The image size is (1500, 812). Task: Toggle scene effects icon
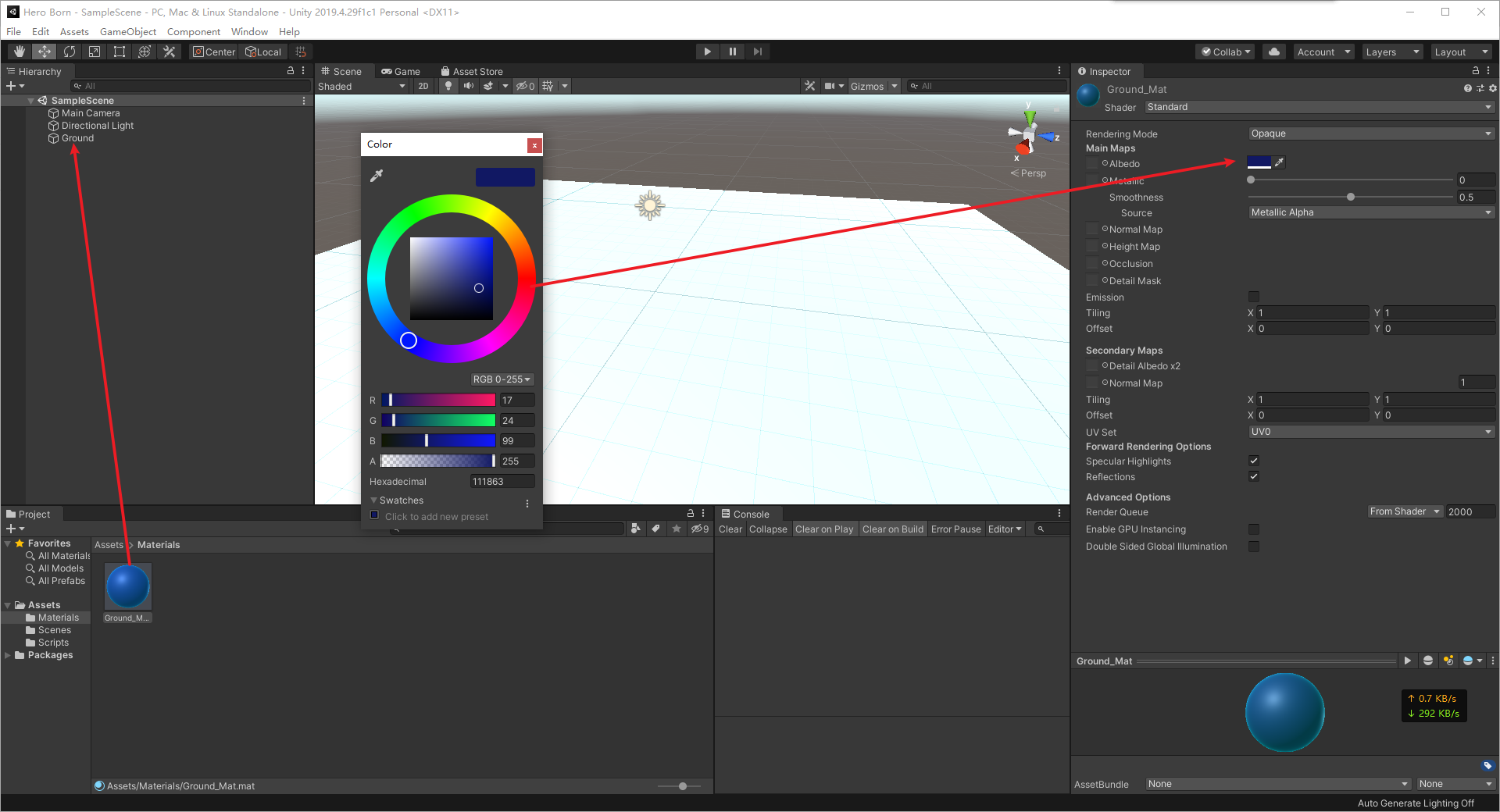pyautogui.click(x=488, y=86)
